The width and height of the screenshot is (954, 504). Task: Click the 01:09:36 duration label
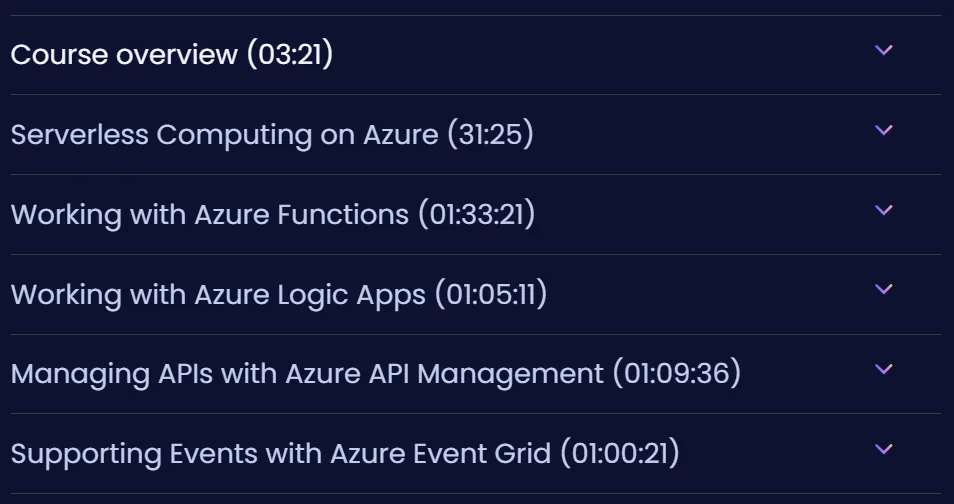pos(677,374)
